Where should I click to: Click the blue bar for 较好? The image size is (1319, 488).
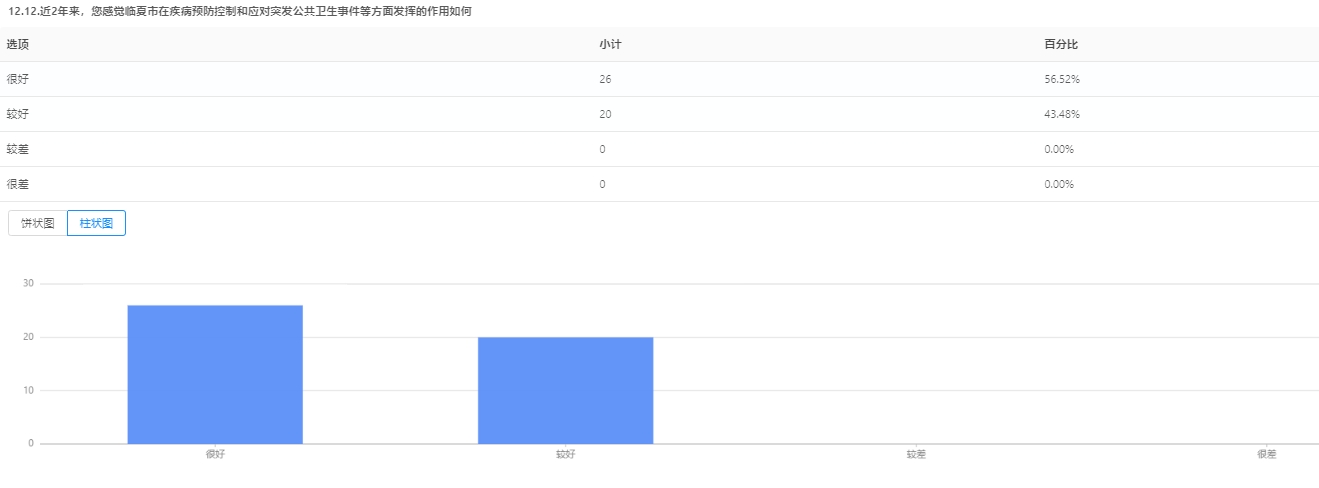[565, 390]
